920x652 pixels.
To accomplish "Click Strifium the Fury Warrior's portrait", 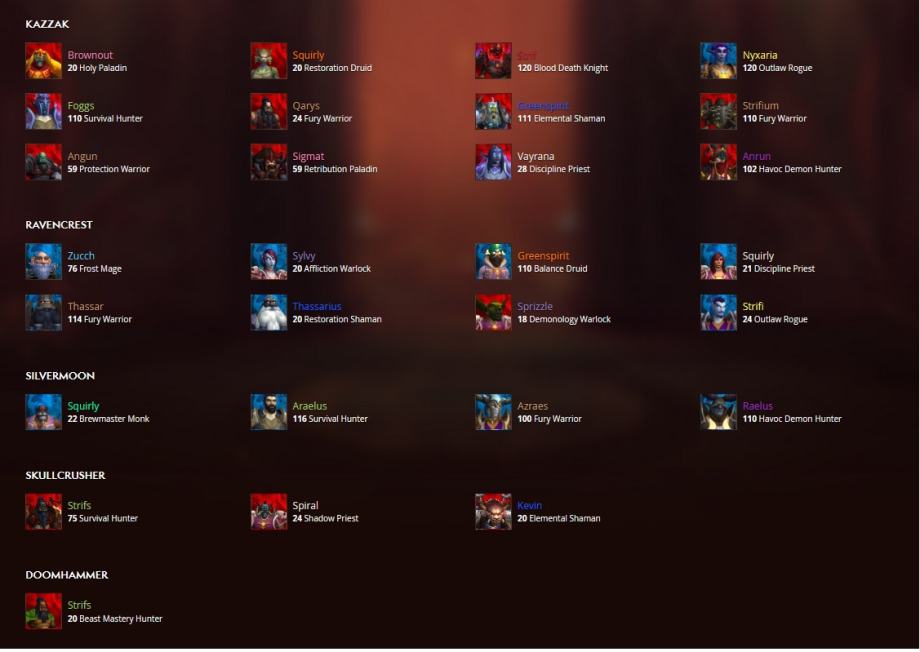I will tap(718, 112).
